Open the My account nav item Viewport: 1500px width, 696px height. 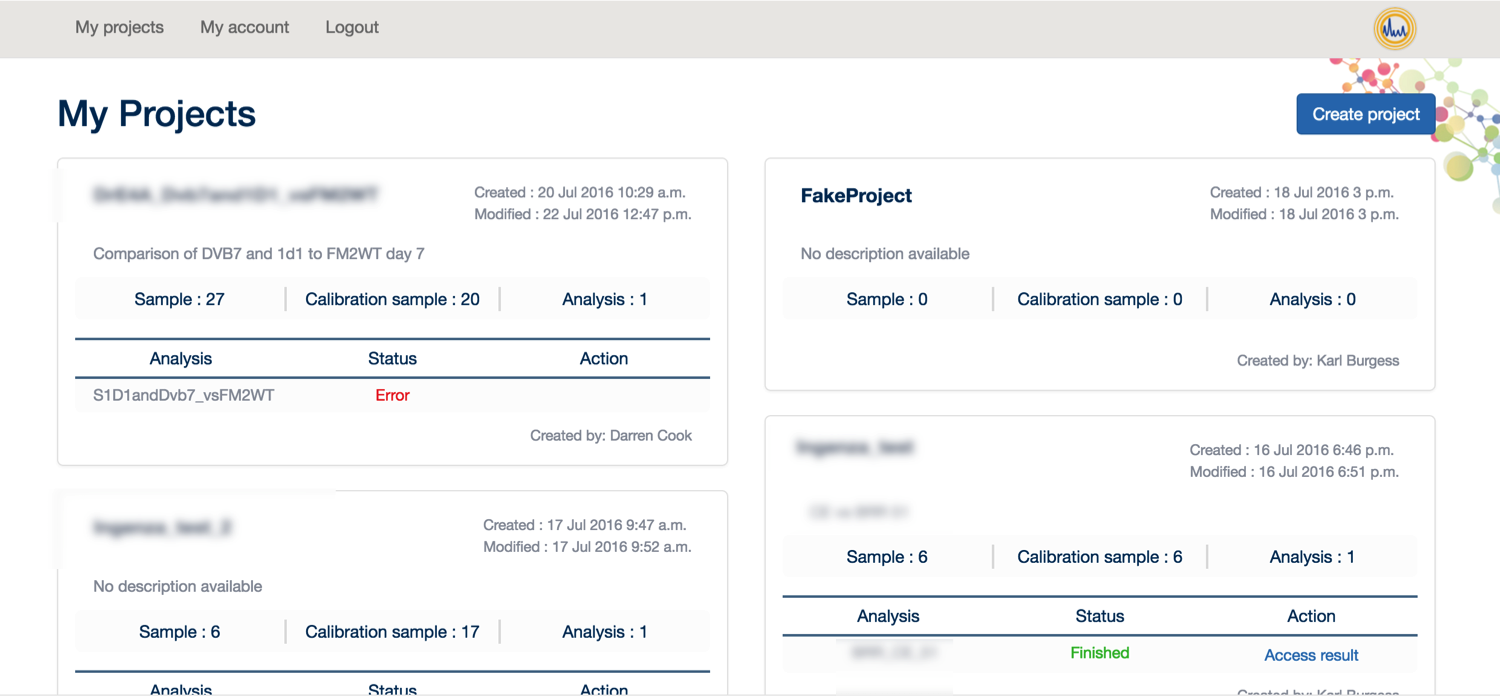point(244,27)
